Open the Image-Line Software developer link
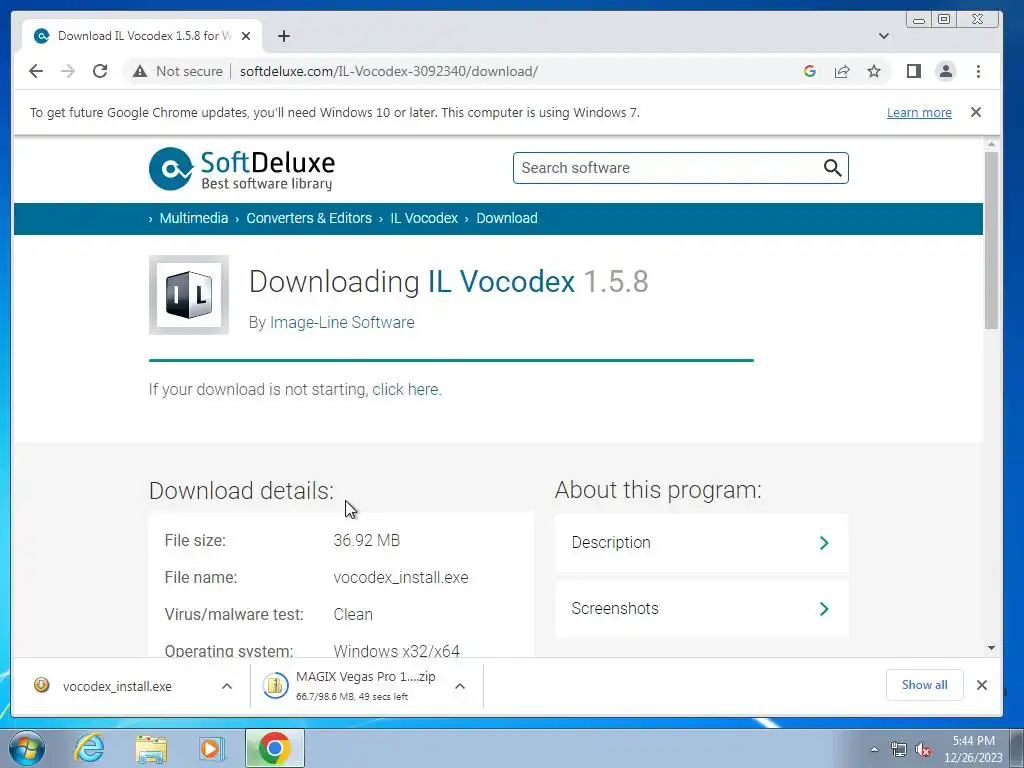This screenshot has width=1024, height=768. click(342, 323)
